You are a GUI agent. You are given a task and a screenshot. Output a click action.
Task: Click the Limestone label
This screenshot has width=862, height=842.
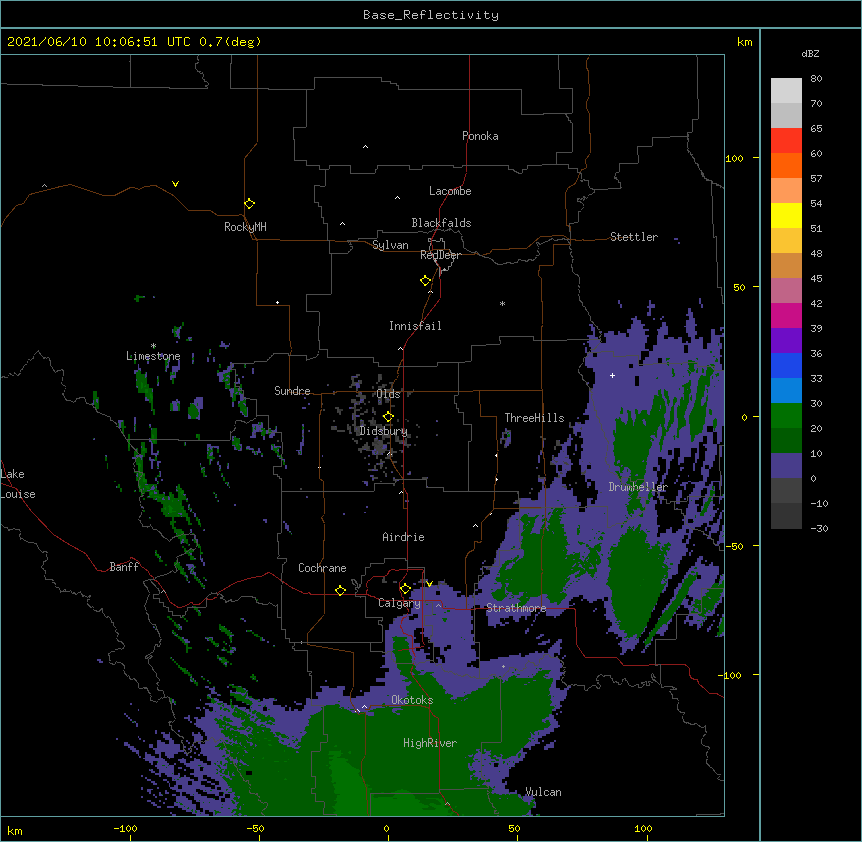153,356
